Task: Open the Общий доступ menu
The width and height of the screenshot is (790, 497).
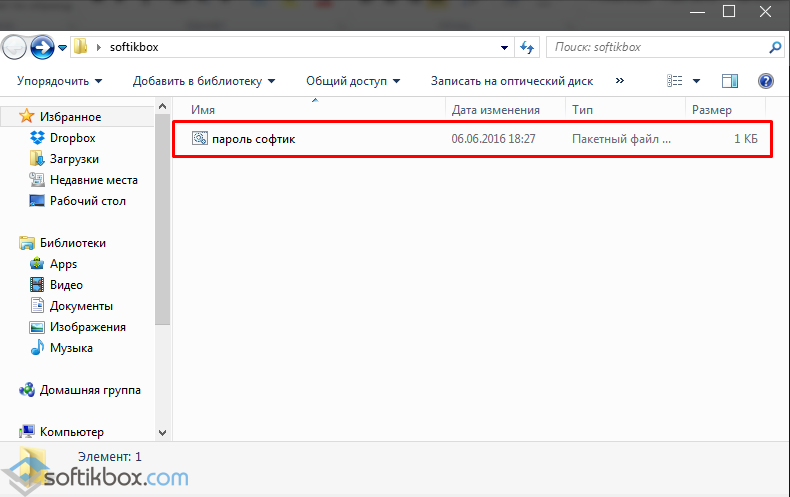Action: pyautogui.click(x=352, y=81)
